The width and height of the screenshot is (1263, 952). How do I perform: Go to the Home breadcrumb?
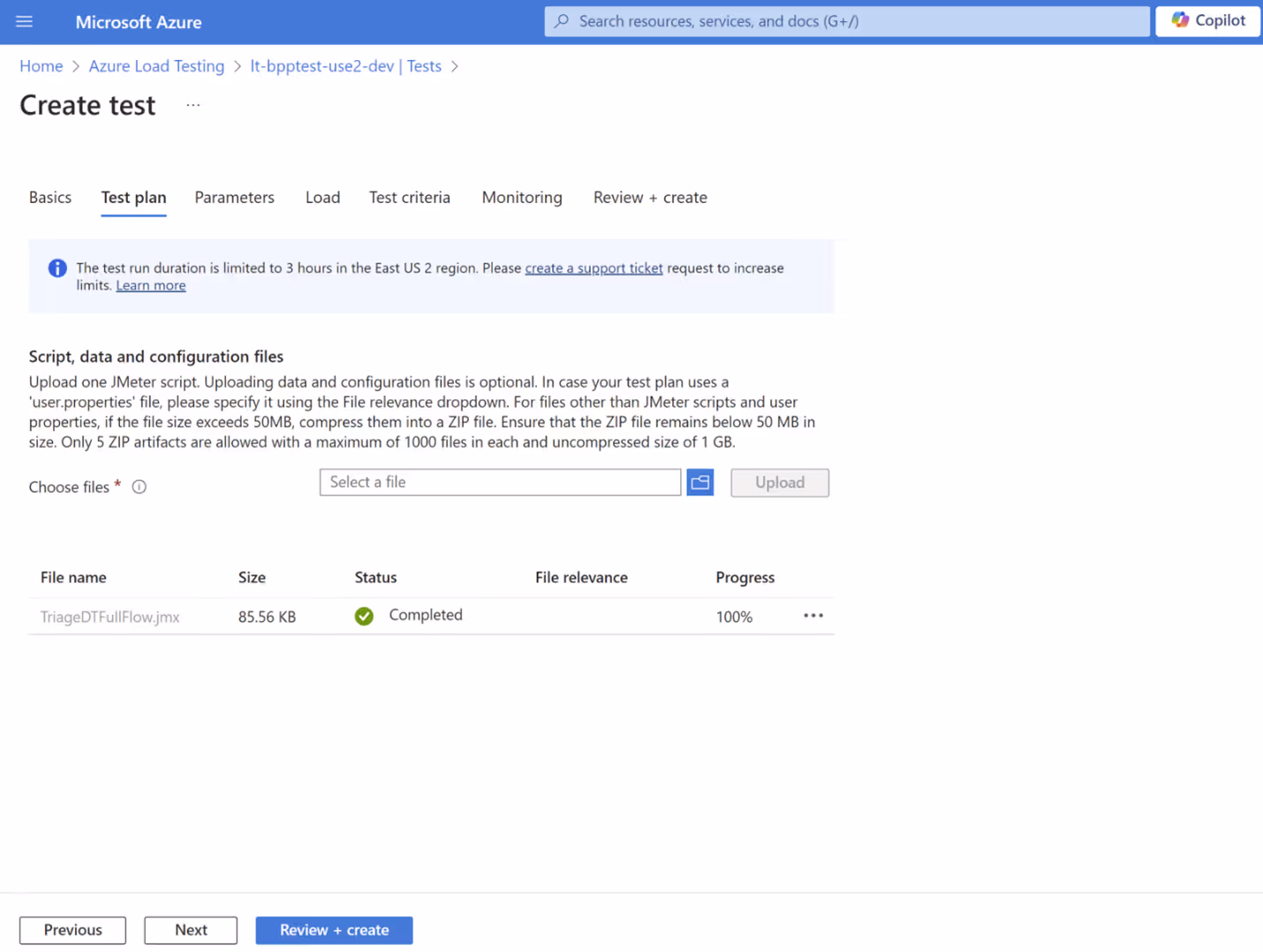(x=42, y=66)
